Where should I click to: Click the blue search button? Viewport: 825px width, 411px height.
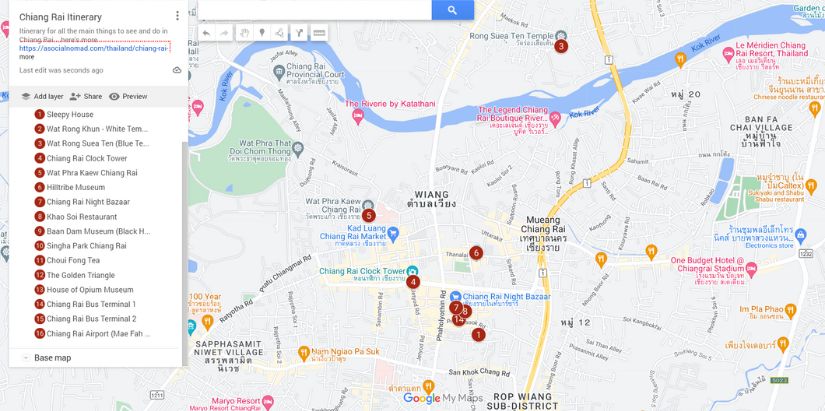click(x=452, y=10)
